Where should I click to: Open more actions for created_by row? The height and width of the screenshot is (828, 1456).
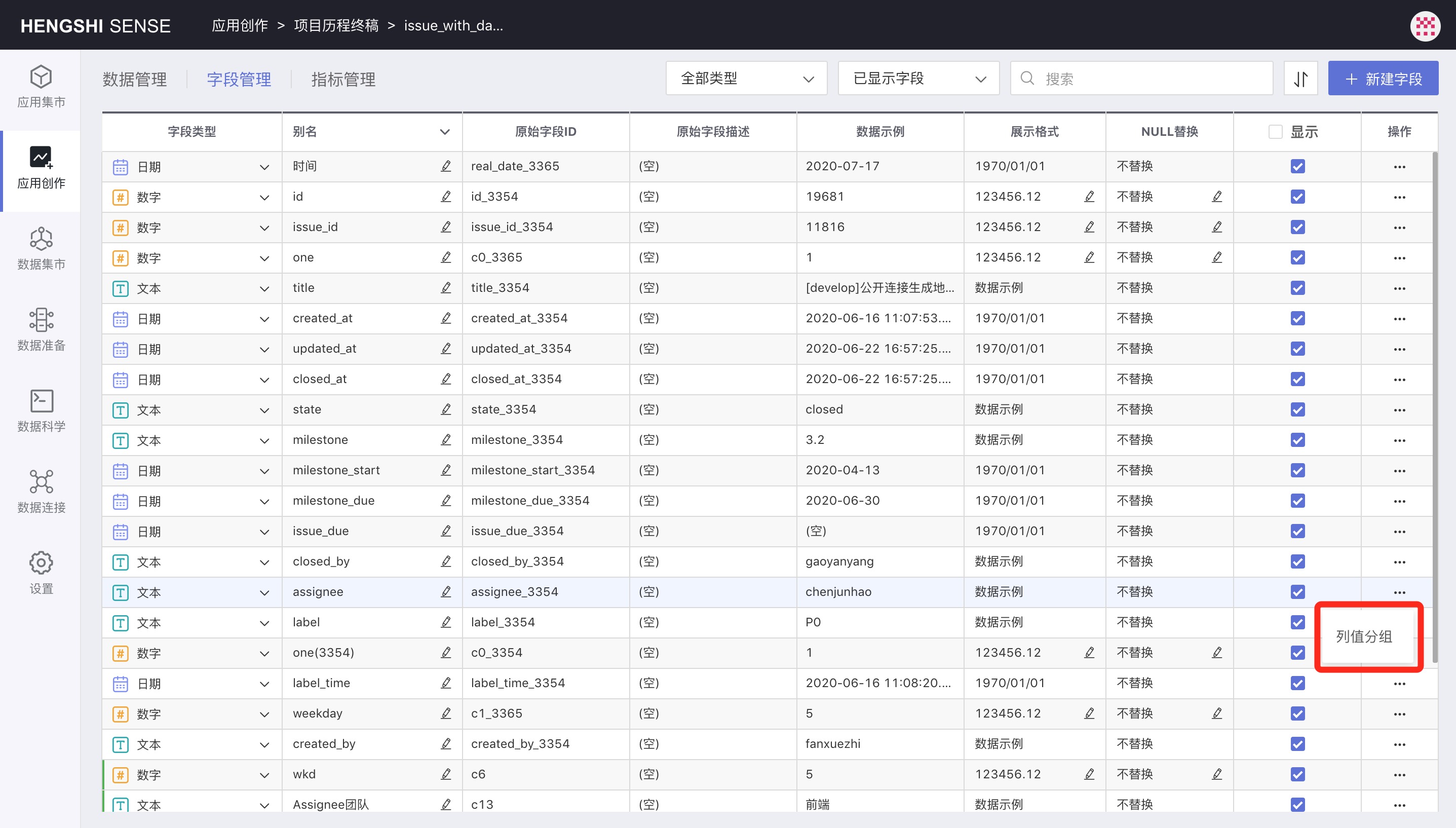click(1399, 744)
